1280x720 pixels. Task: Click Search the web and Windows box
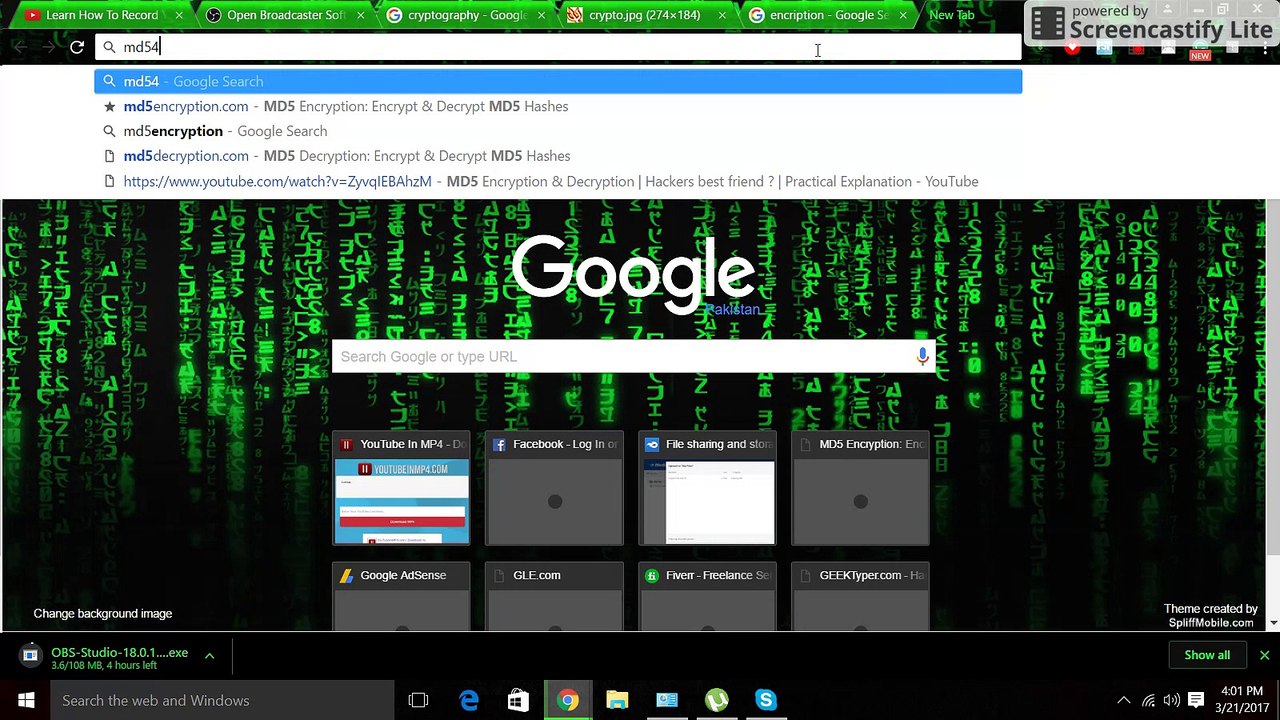pyautogui.click(x=221, y=700)
